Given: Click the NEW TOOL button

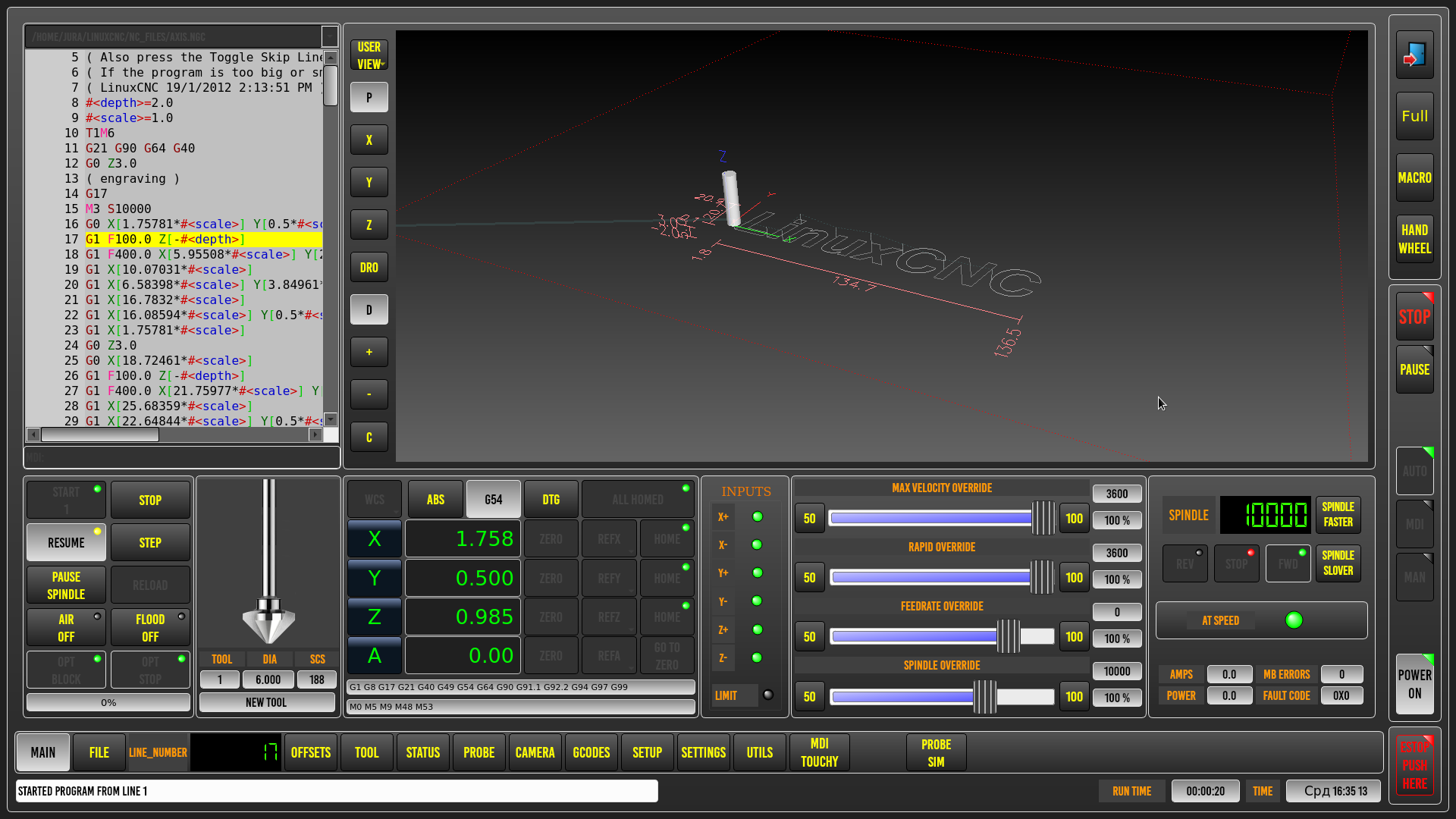Looking at the screenshot, I should pos(266,702).
